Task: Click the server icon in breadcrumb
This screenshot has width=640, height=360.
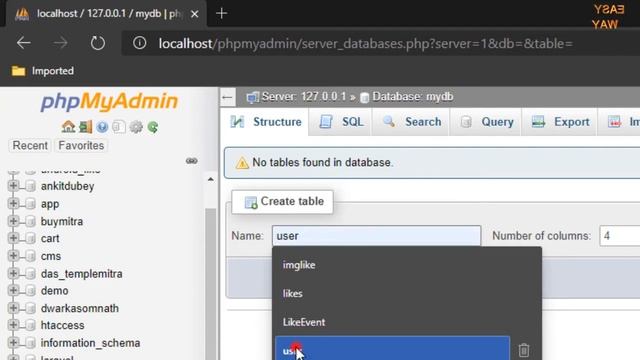Action: tap(253, 97)
